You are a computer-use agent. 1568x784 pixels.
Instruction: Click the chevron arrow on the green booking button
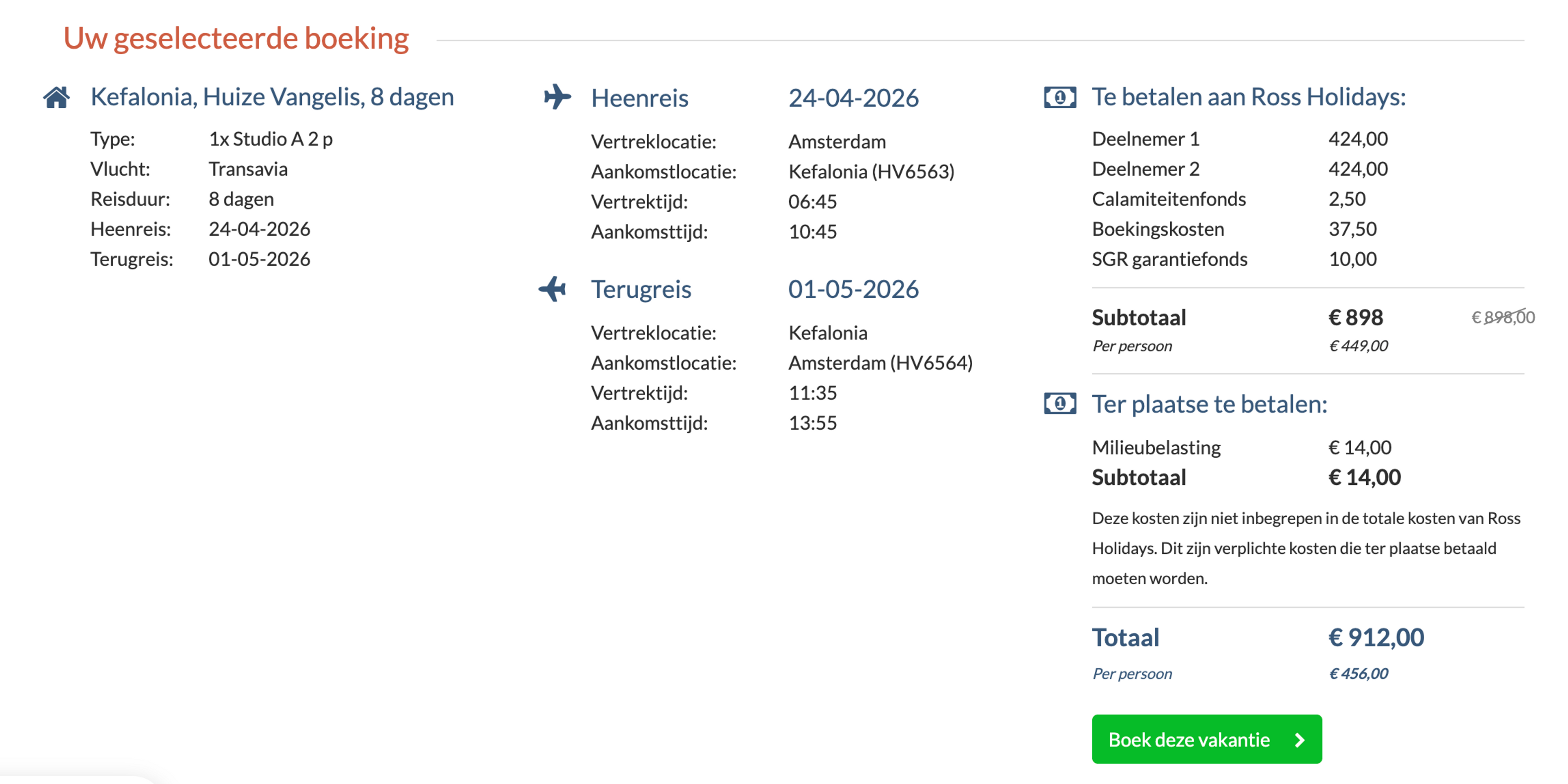pyautogui.click(x=1300, y=739)
